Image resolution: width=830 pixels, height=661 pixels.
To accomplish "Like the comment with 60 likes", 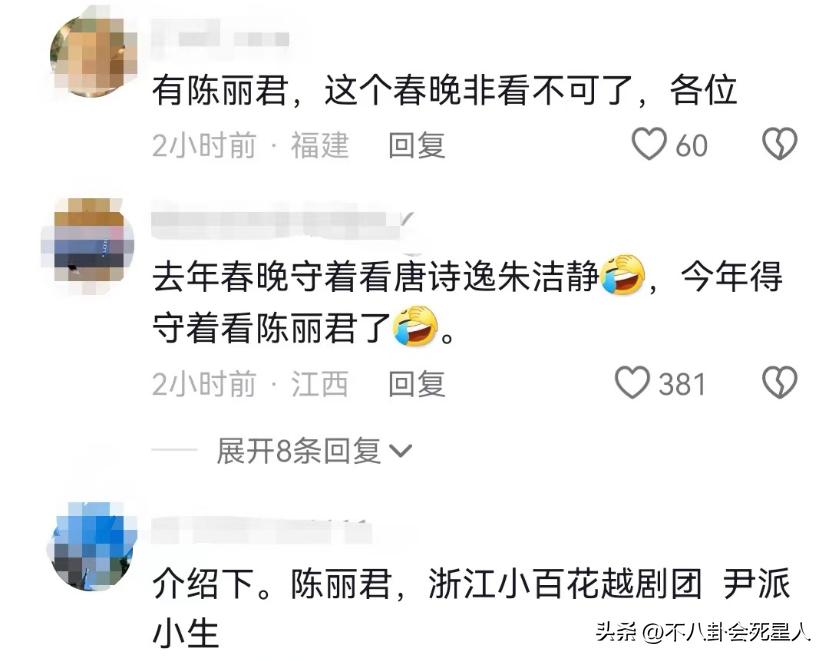I will click(649, 144).
